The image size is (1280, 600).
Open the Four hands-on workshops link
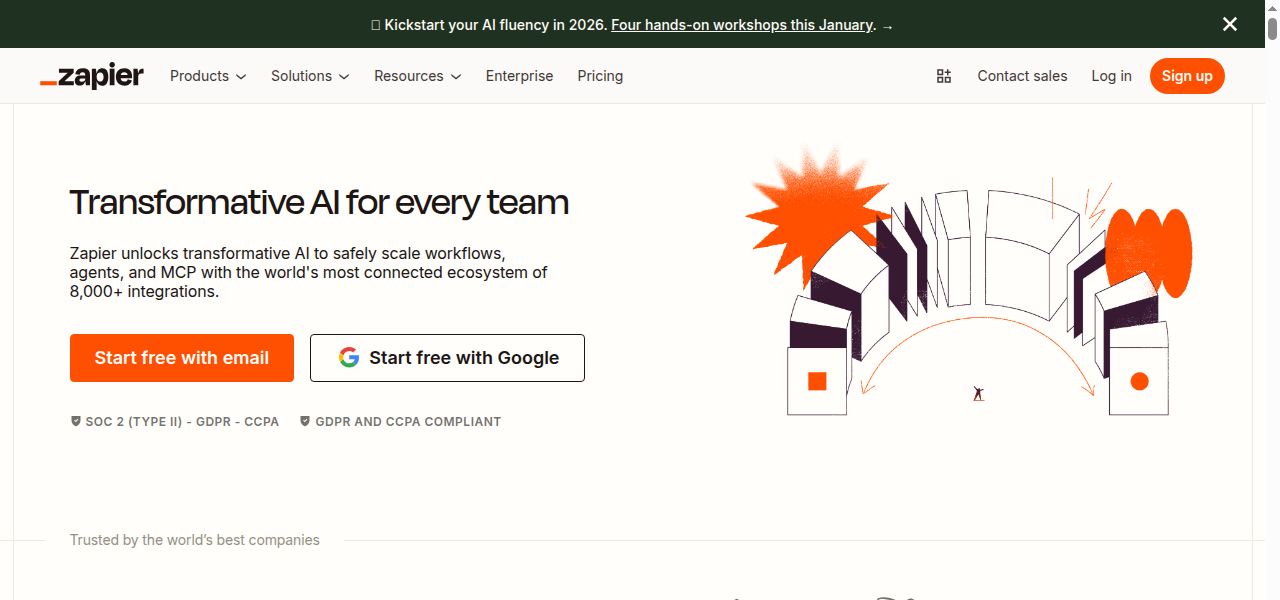742,25
